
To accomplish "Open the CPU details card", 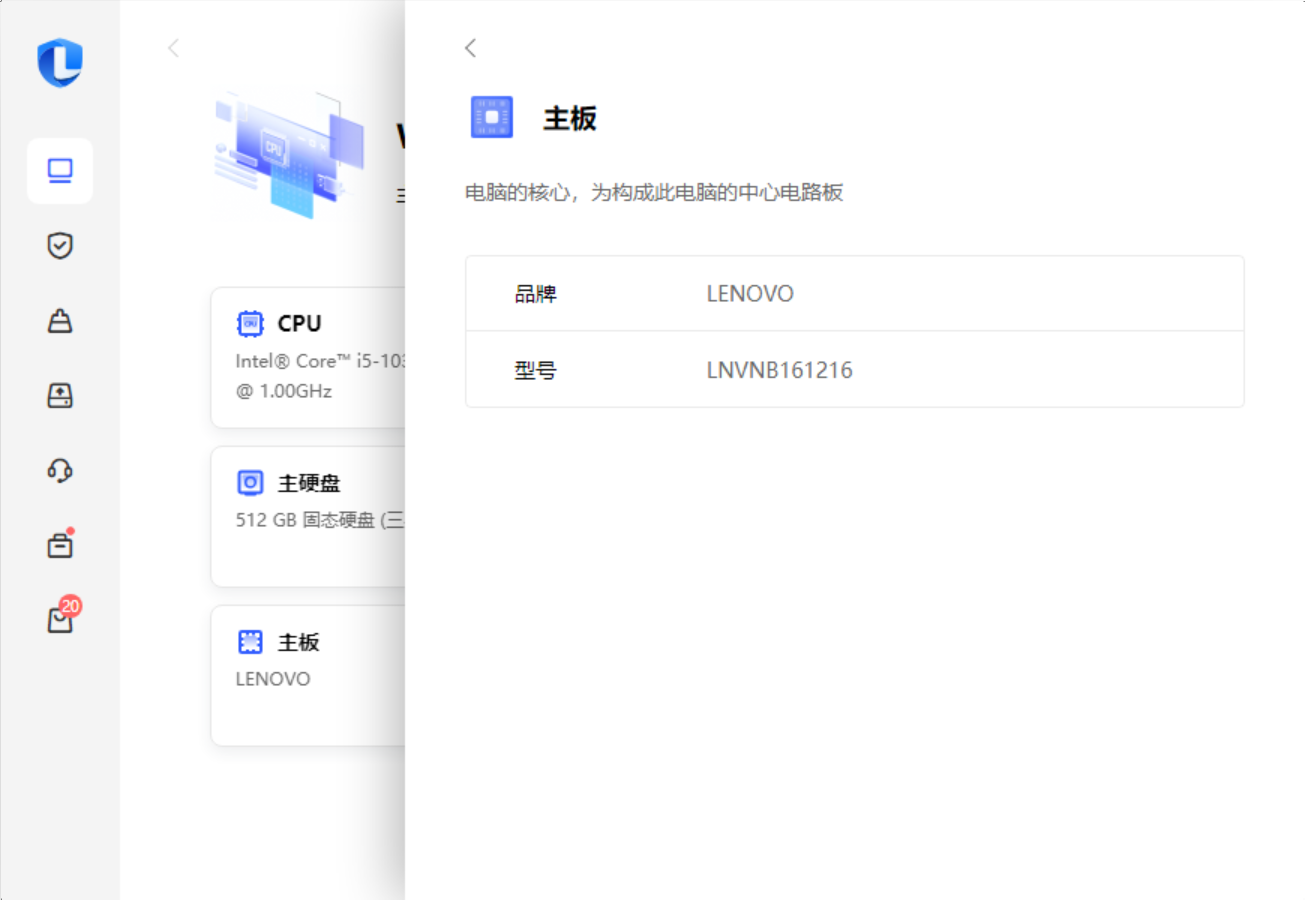I will [309, 358].
